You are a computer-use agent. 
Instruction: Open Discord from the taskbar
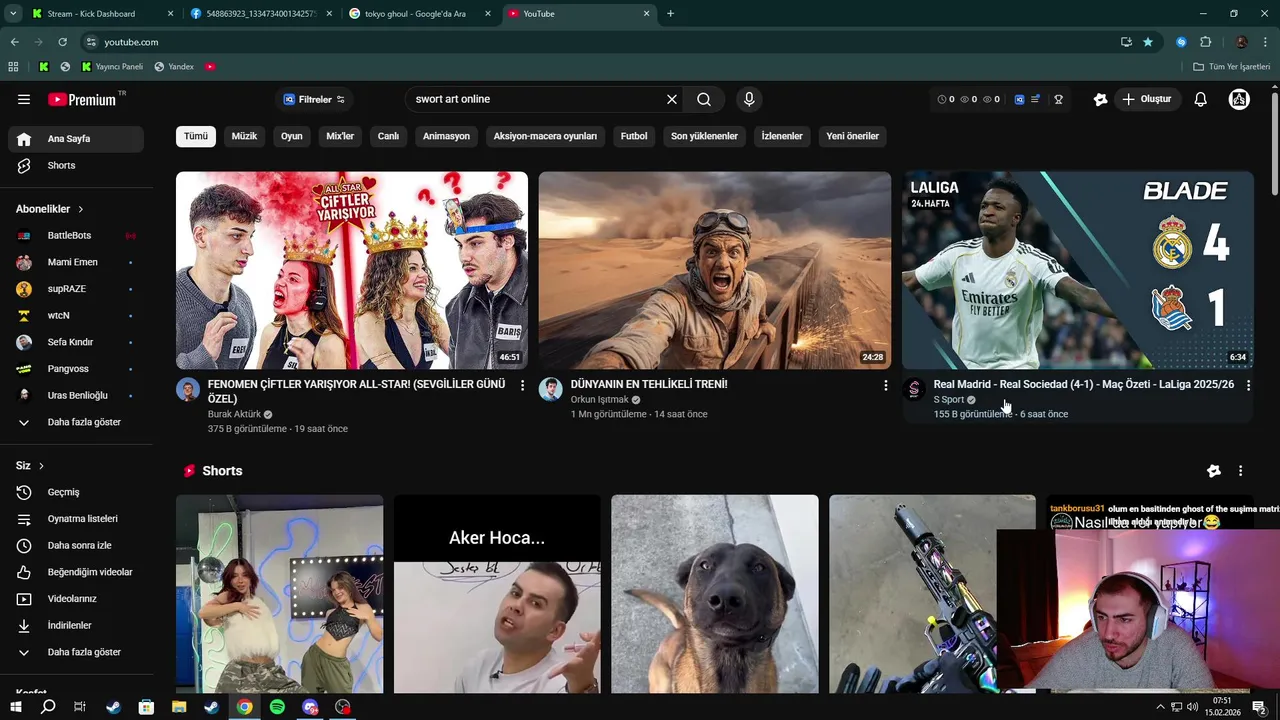(x=310, y=707)
